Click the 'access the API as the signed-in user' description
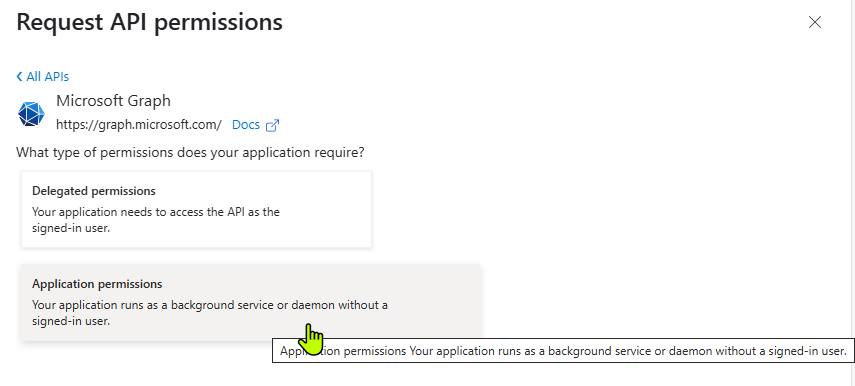The width and height of the screenshot is (855, 386). click(156, 220)
